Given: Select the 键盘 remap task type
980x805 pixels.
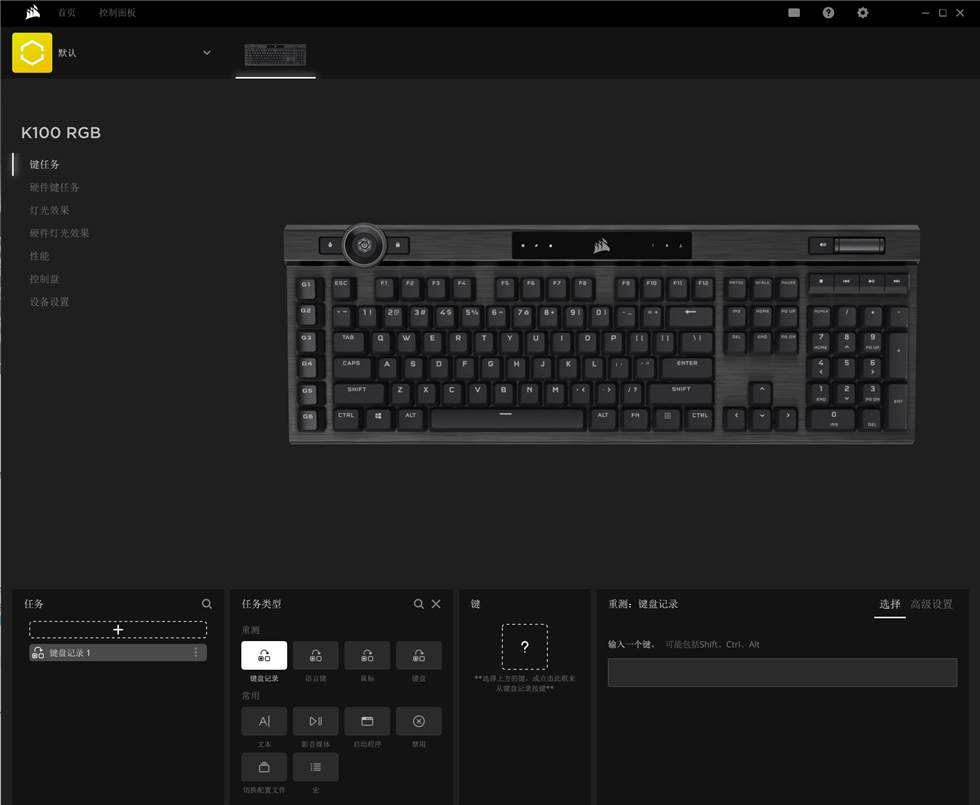Looking at the screenshot, I should click(x=419, y=655).
